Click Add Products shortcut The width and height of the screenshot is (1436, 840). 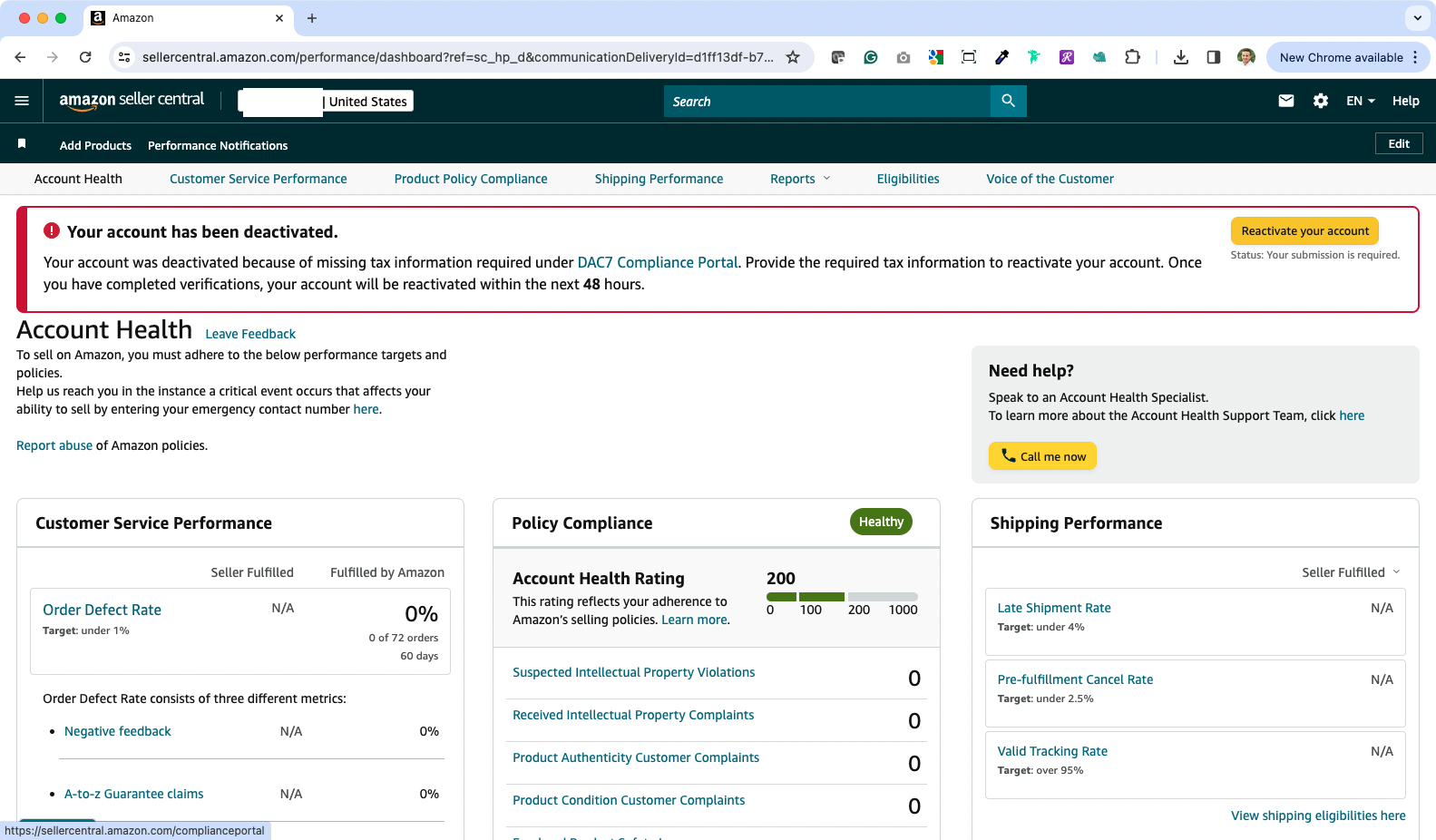coord(95,145)
